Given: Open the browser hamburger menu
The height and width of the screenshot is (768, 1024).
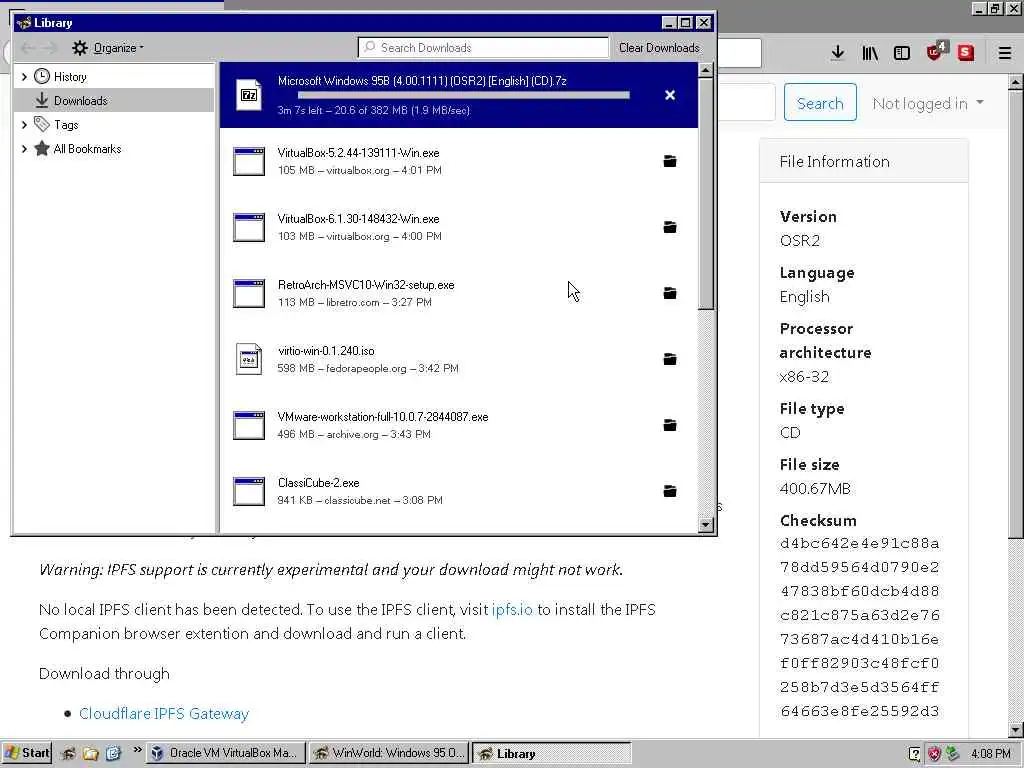Looking at the screenshot, I should [1005, 53].
